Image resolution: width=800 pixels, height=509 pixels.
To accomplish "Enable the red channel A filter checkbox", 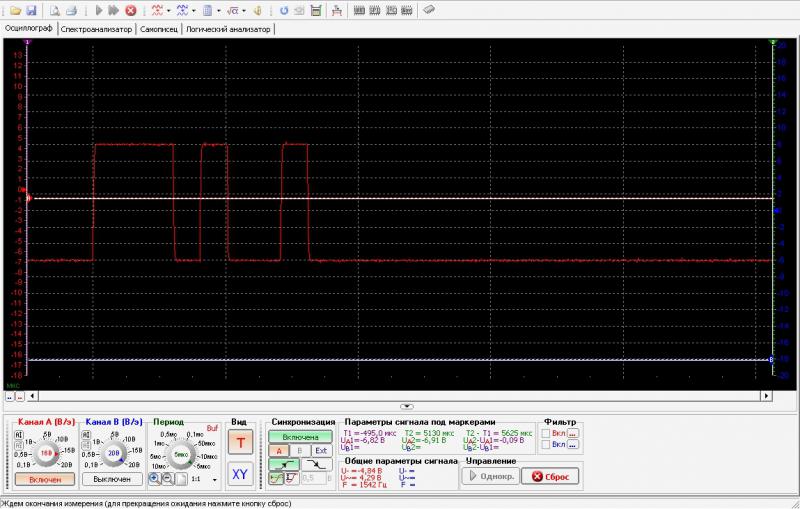I will (547, 434).
